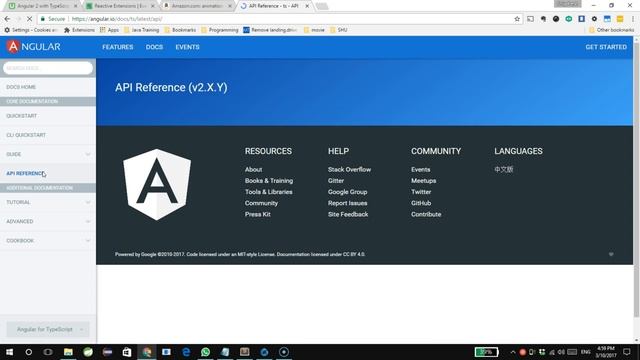The width and height of the screenshot is (640, 360).
Task: Open the Books & Training link
Action: (269, 180)
